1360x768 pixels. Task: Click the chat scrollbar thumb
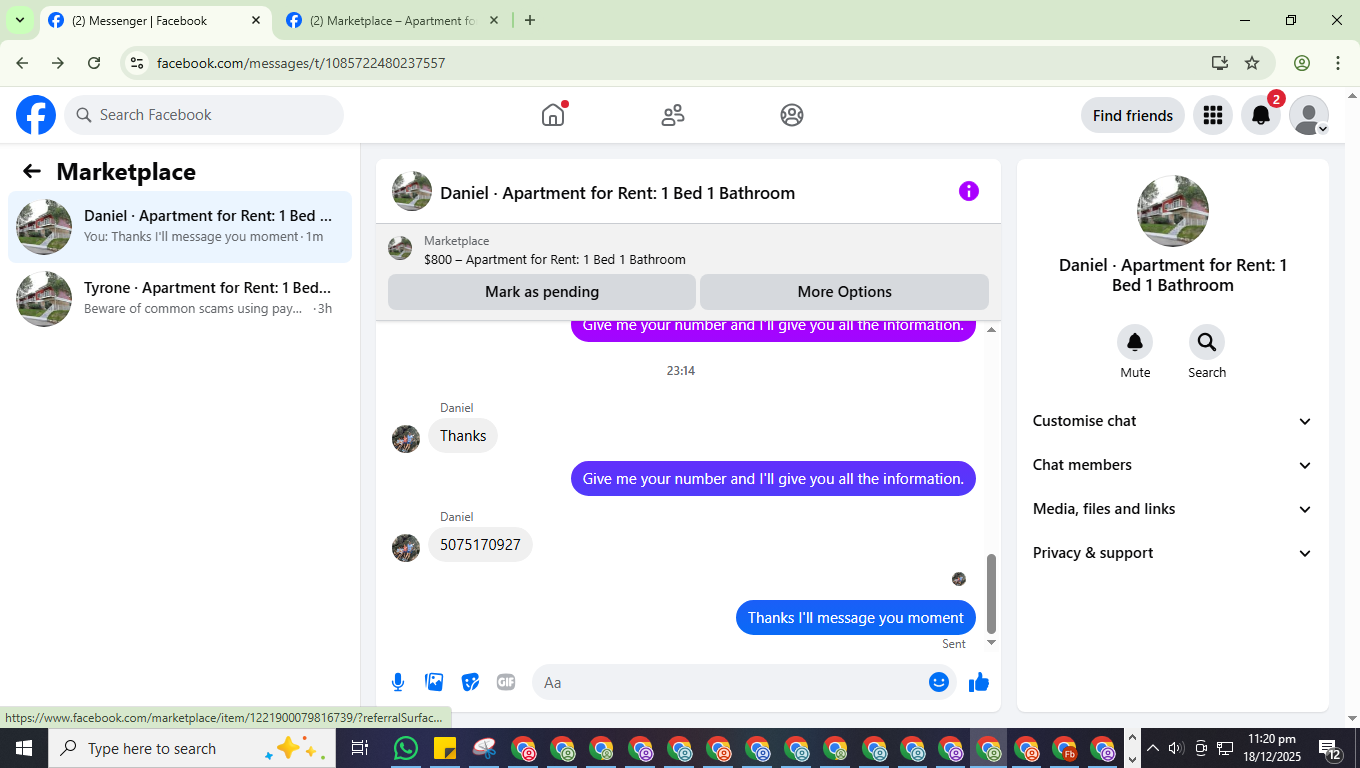[992, 594]
